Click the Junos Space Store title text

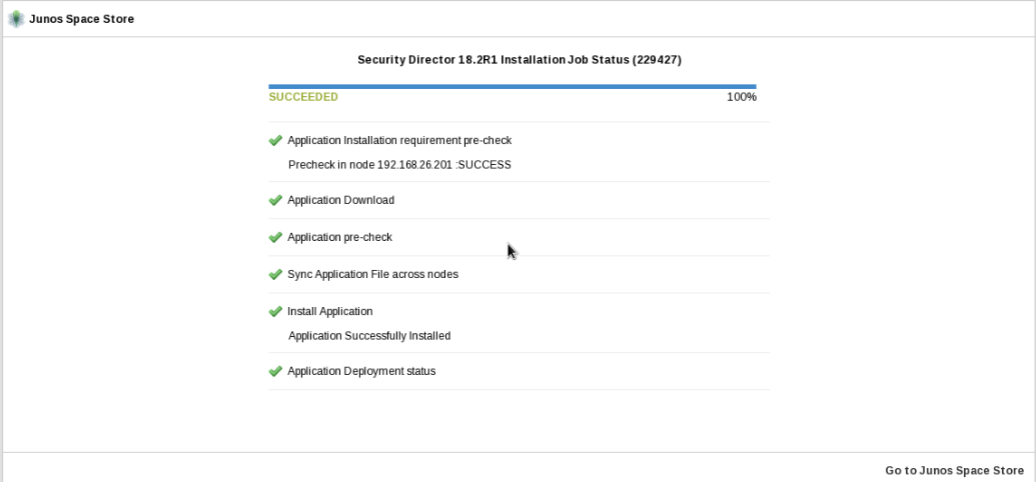[81, 19]
